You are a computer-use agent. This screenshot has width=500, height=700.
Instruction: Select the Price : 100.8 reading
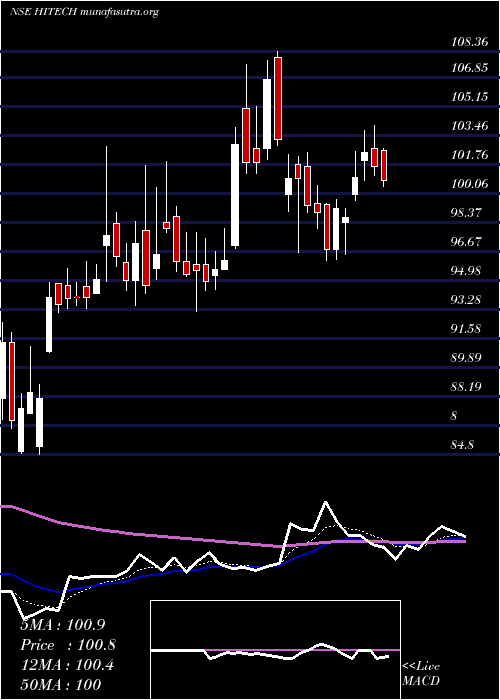[x=68, y=645]
